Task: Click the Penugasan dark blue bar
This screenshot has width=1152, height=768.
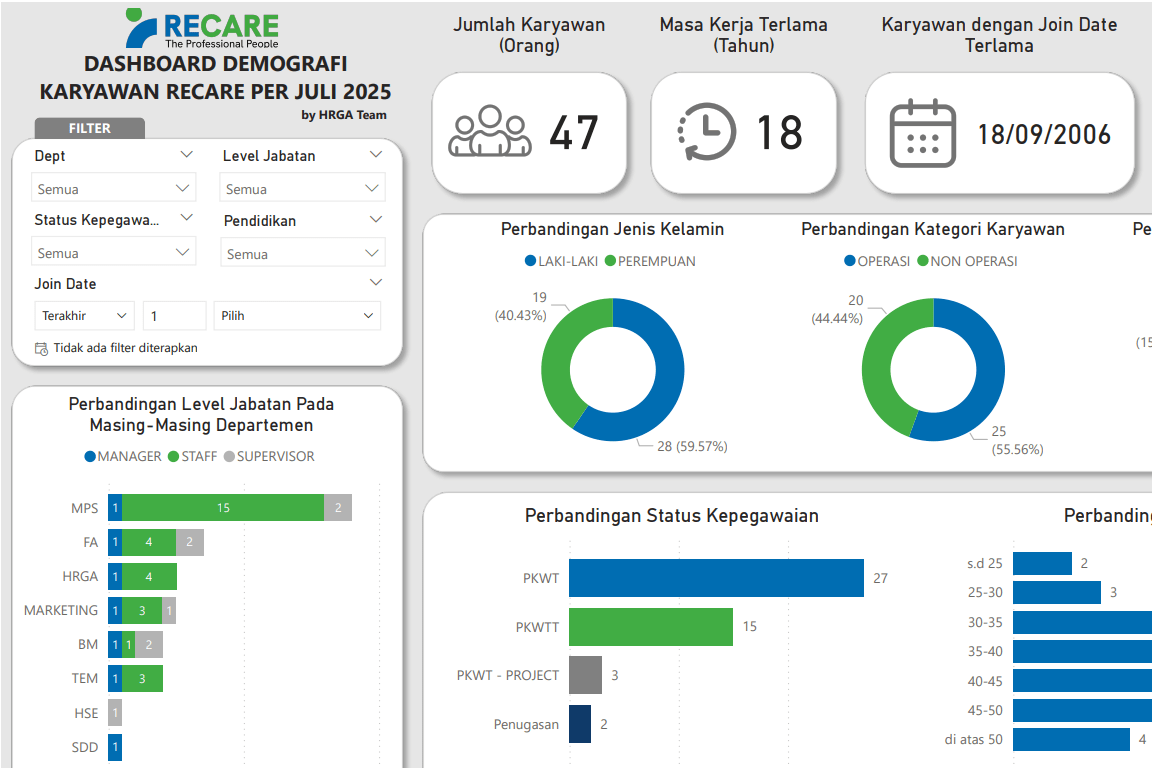Action: click(x=580, y=724)
